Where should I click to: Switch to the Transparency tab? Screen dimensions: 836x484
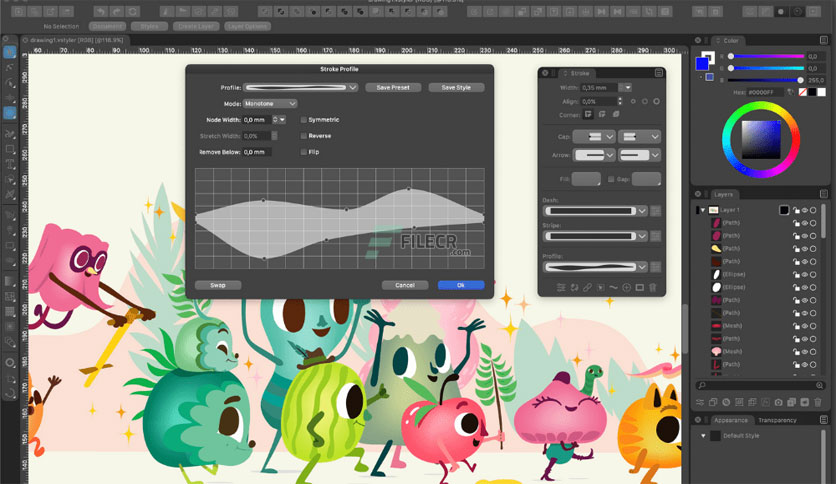pos(777,420)
